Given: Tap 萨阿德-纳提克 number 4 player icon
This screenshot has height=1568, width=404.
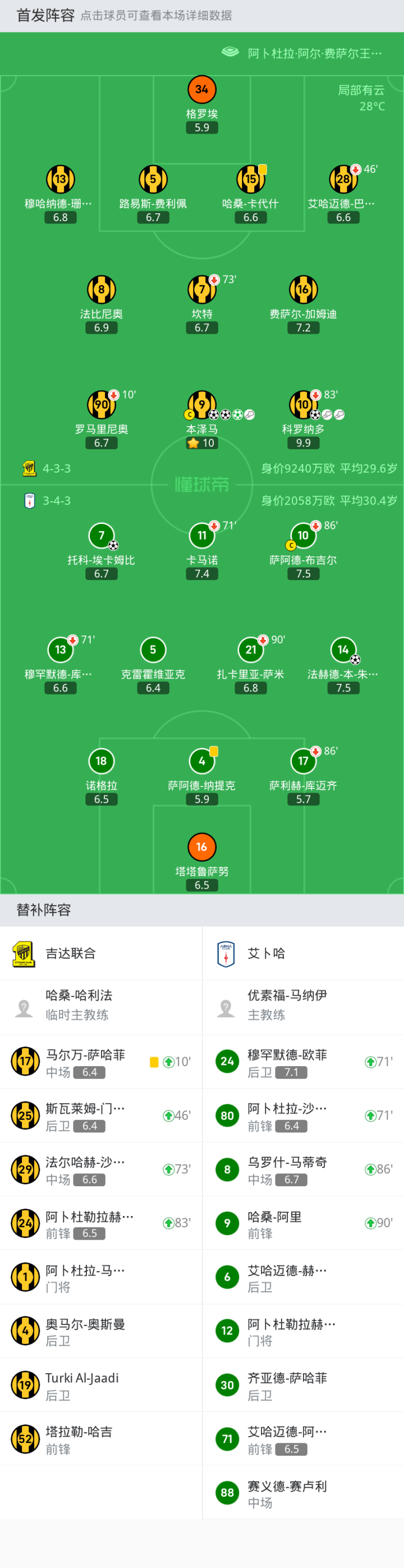Looking at the screenshot, I should [201, 760].
